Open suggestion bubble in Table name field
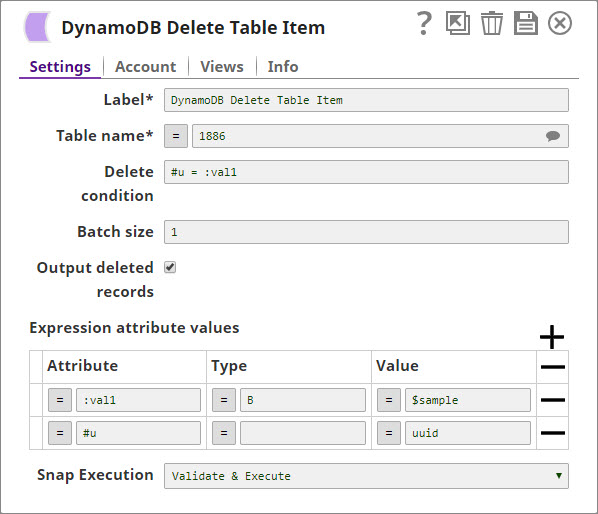The height and width of the screenshot is (514, 598). (x=553, y=136)
